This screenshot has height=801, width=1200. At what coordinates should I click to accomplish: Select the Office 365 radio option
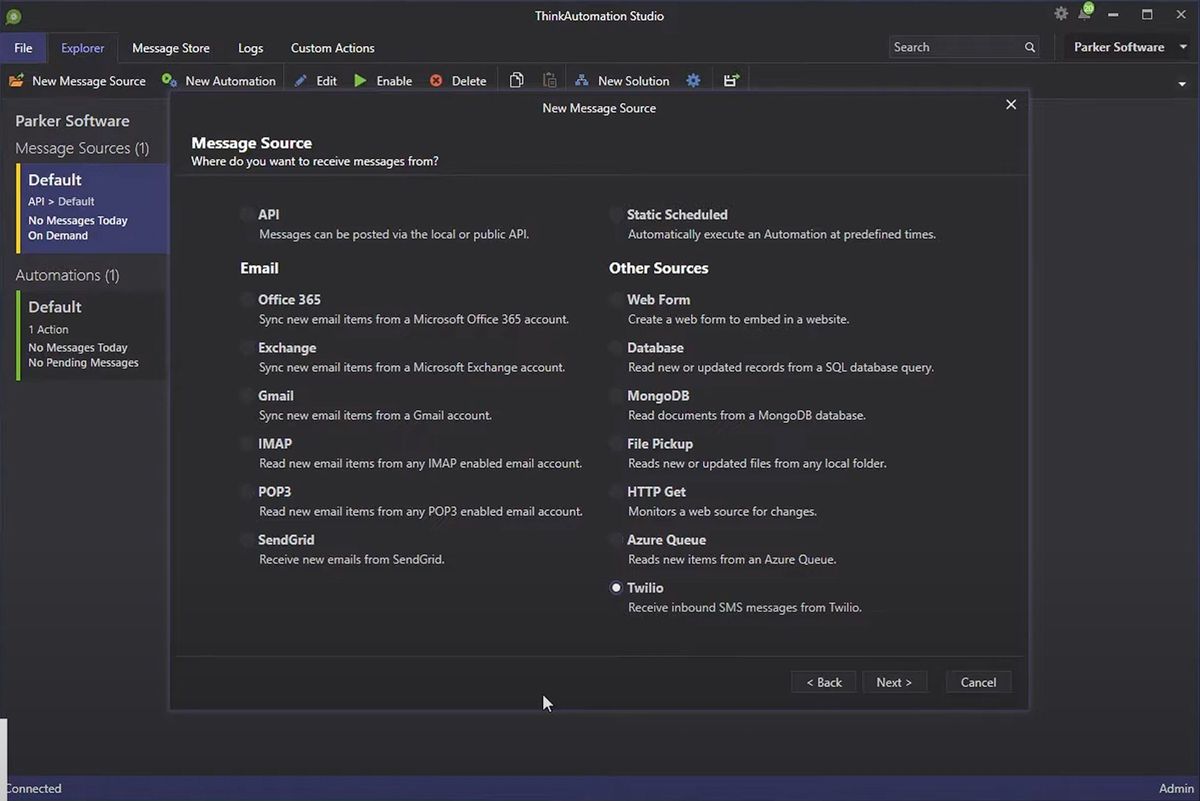[247, 300]
